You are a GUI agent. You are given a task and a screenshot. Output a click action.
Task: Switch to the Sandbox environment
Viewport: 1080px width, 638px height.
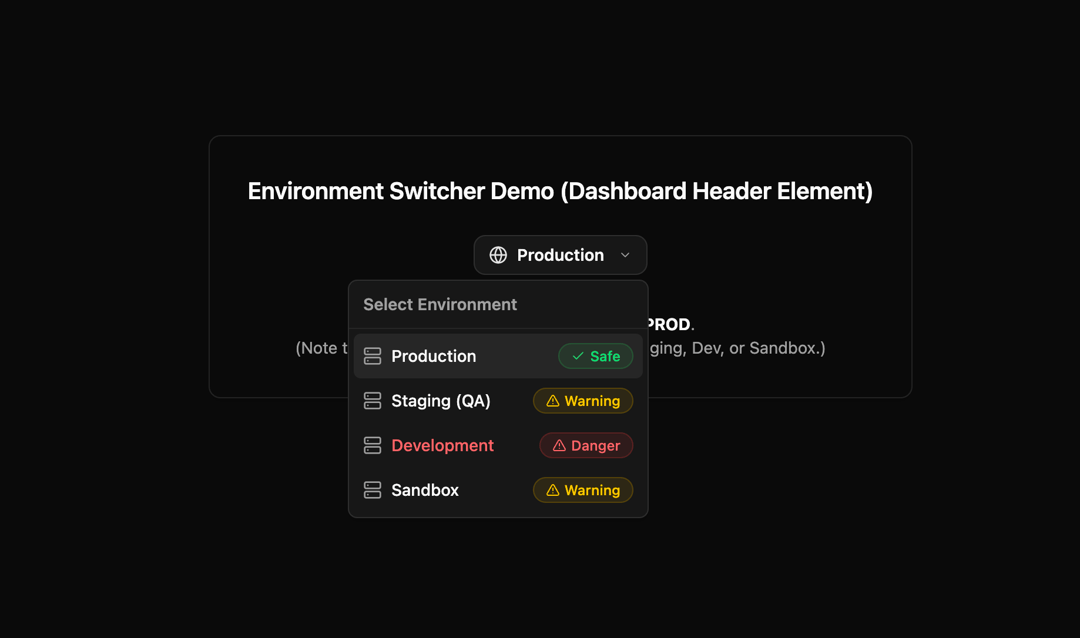[x=498, y=491]
